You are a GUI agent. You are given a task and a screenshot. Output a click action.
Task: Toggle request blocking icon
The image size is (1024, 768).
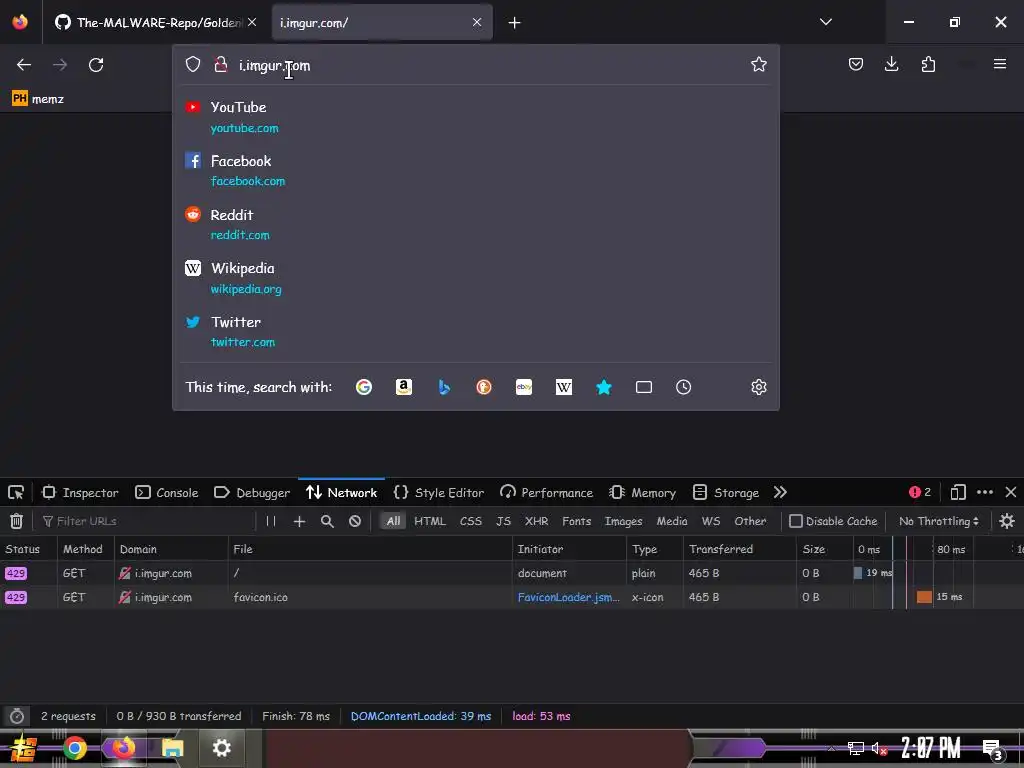click(355, 521)
